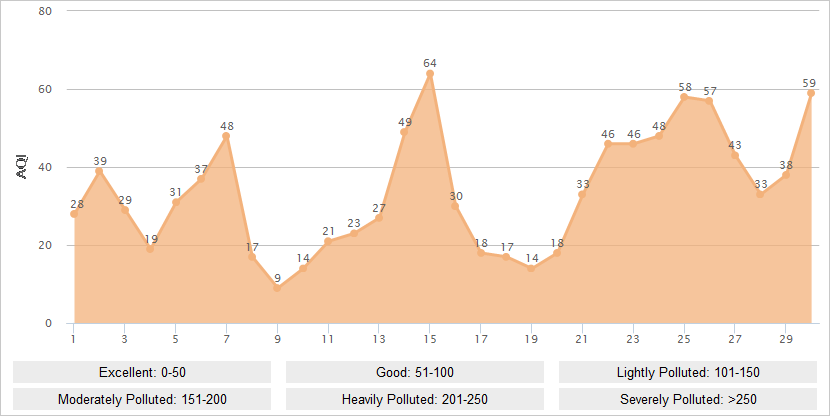Click the peak data point valued 64

430,74
